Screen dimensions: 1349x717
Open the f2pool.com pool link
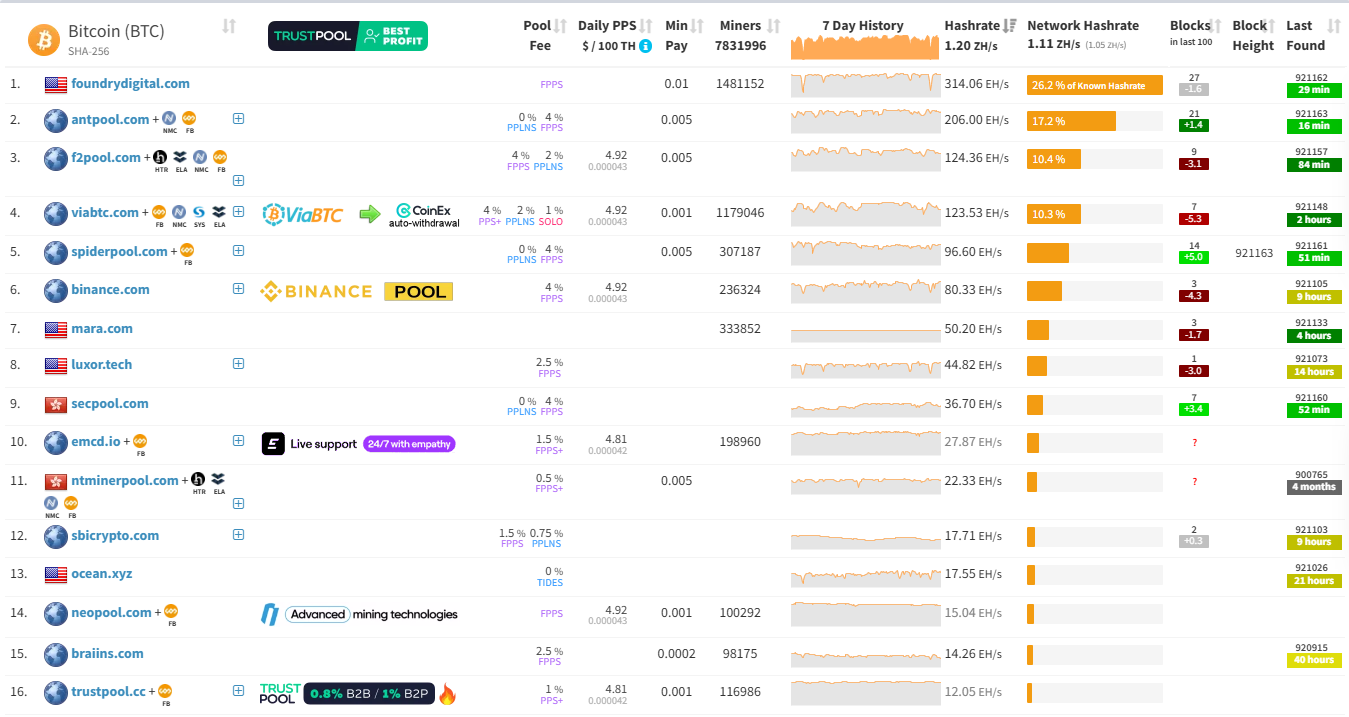coord(106,157)
